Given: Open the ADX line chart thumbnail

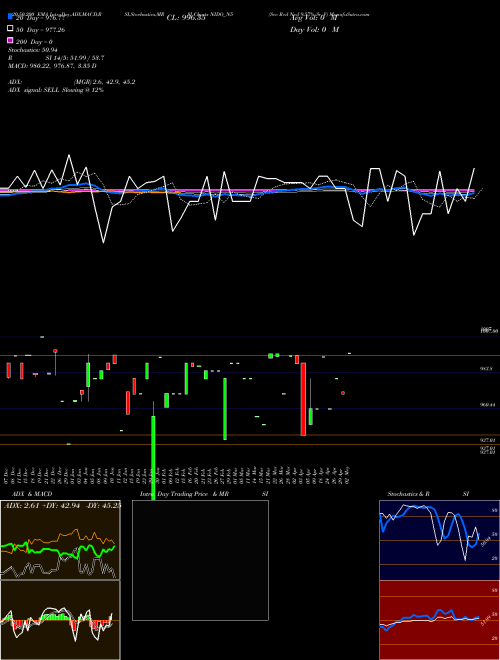Looking at the screenshot, I should (60, 540).
